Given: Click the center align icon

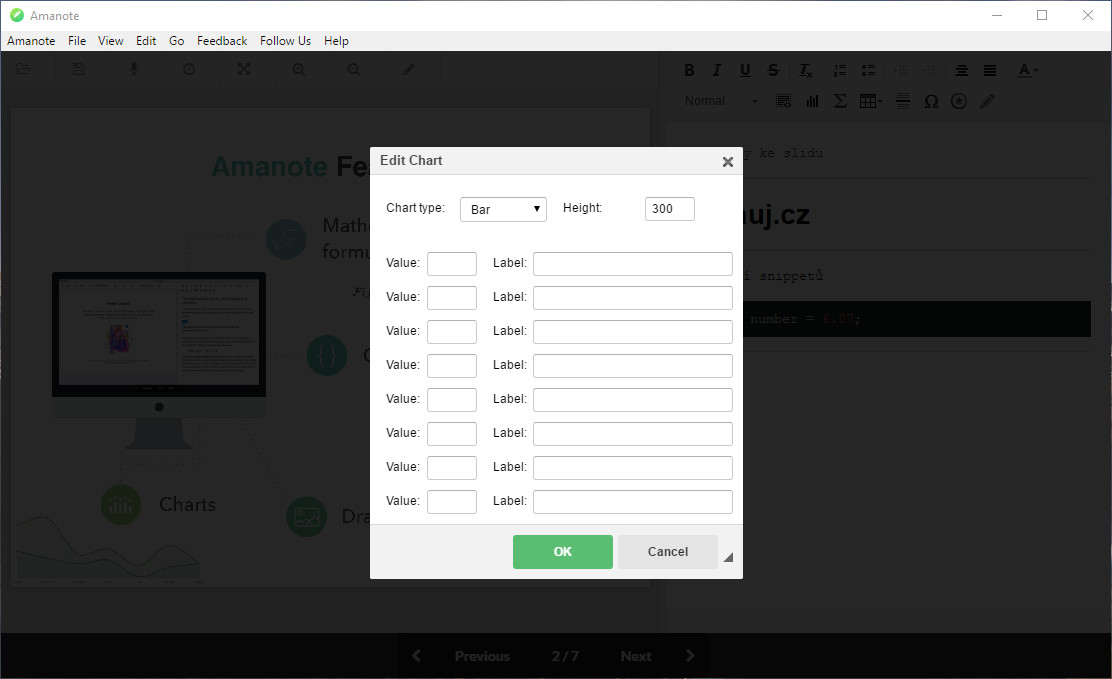Looking at the screenshot, I should tap(962, 70).
